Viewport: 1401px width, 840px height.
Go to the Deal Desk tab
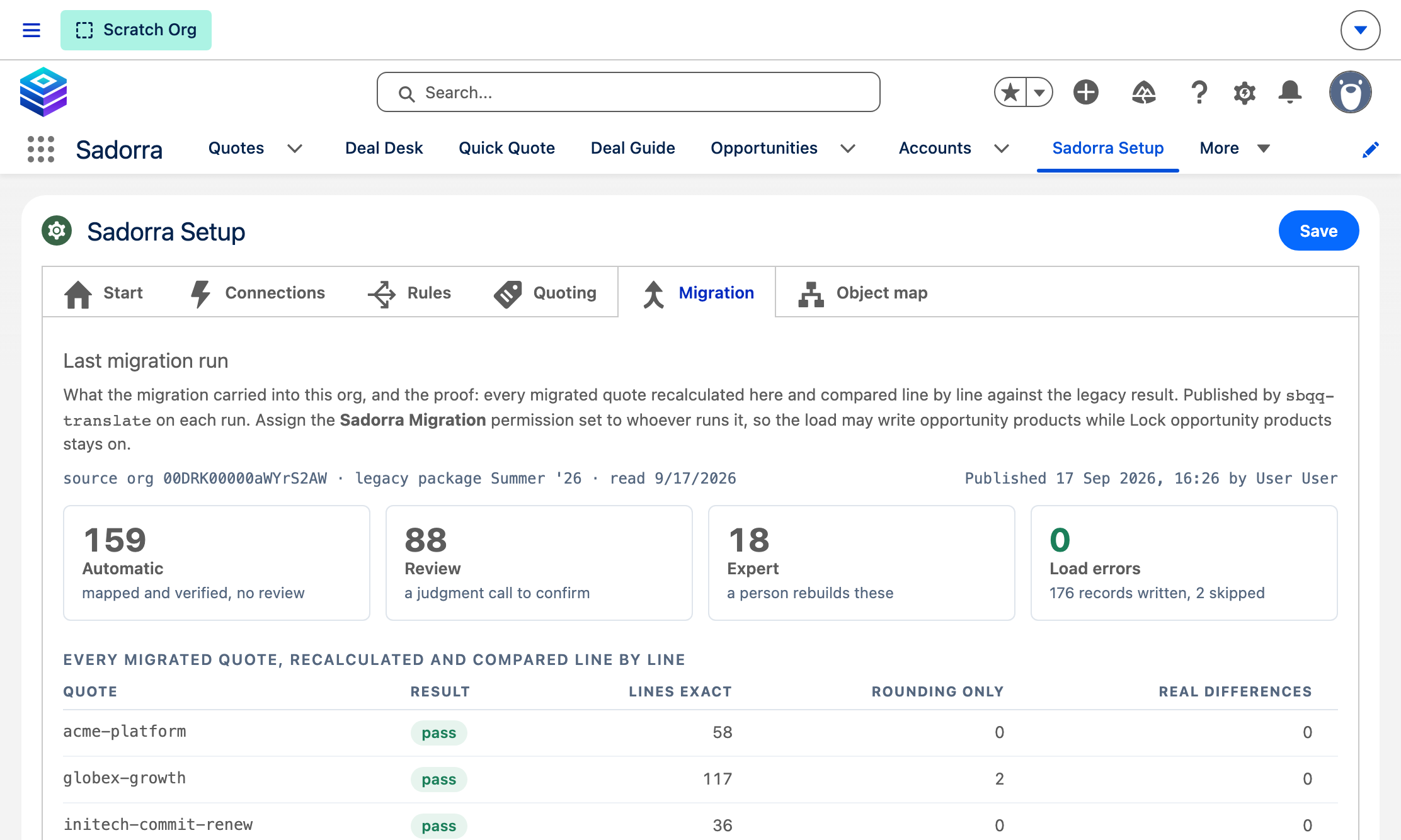click(x=384, y=148)
